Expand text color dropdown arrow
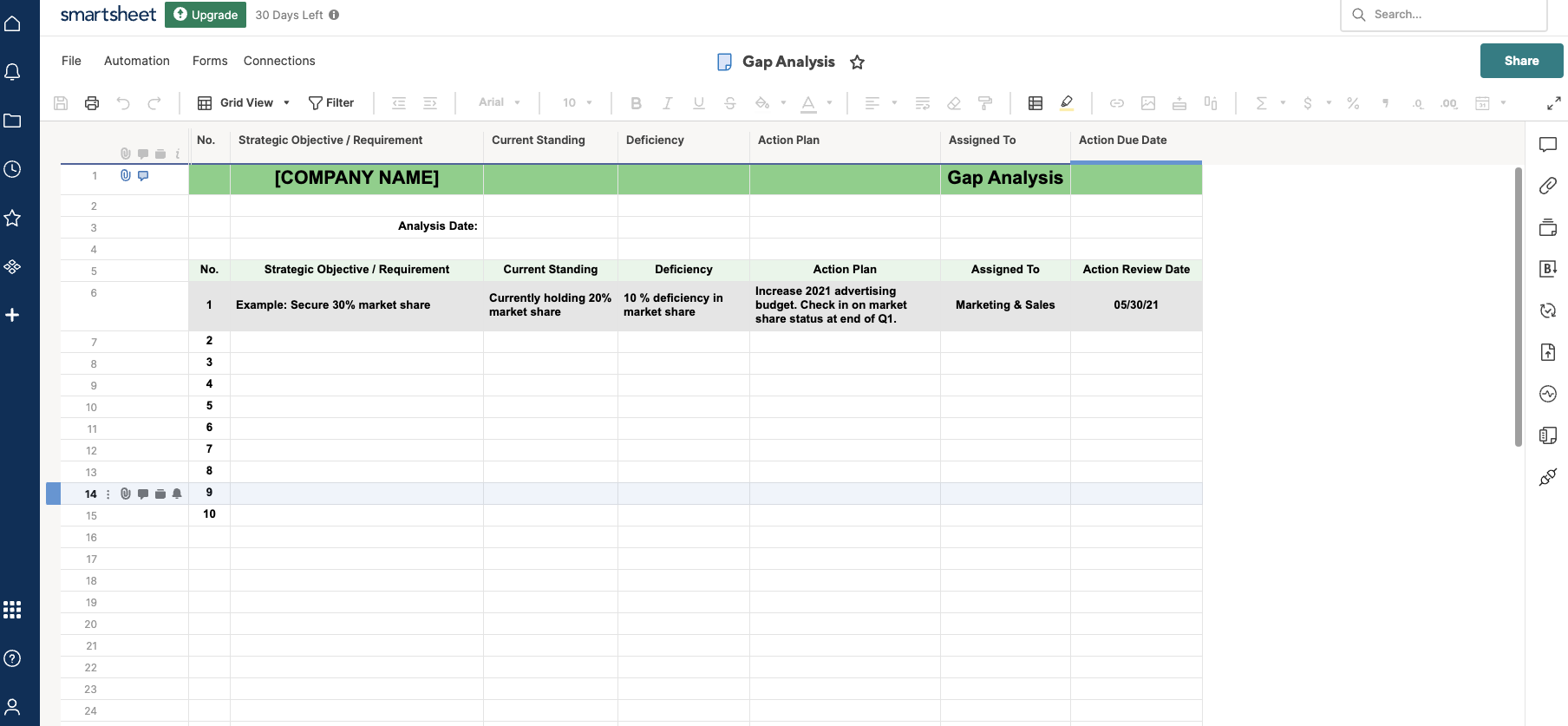 pyautogui.click(x=829, y=102)
